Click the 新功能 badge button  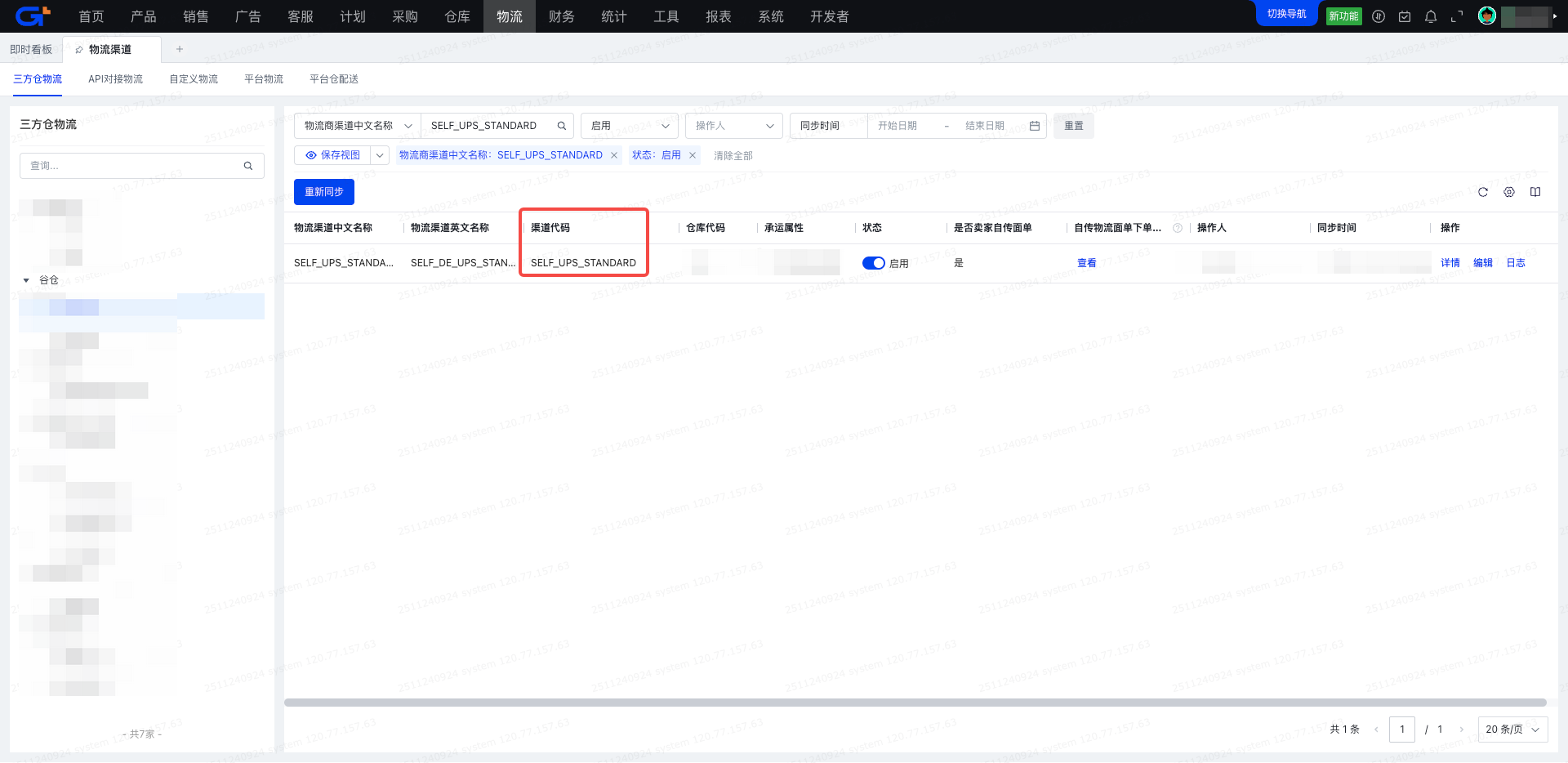[1344, 16]
